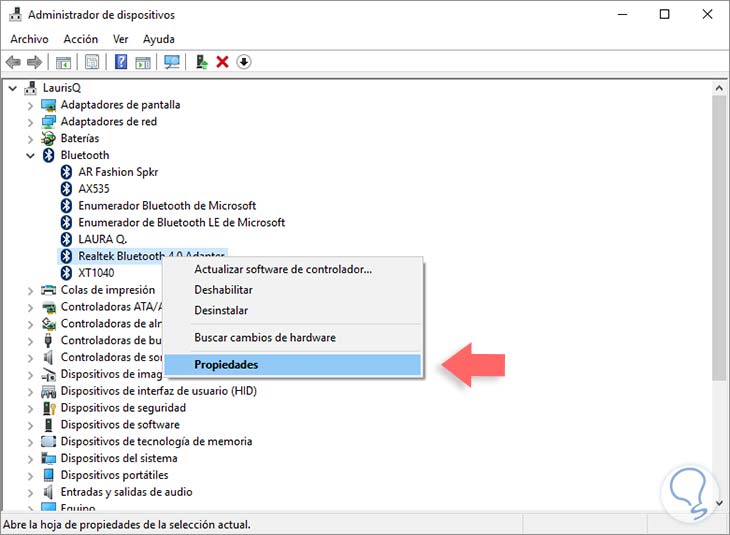Expand Adaptadores de pantalla node

pos(30,106)
